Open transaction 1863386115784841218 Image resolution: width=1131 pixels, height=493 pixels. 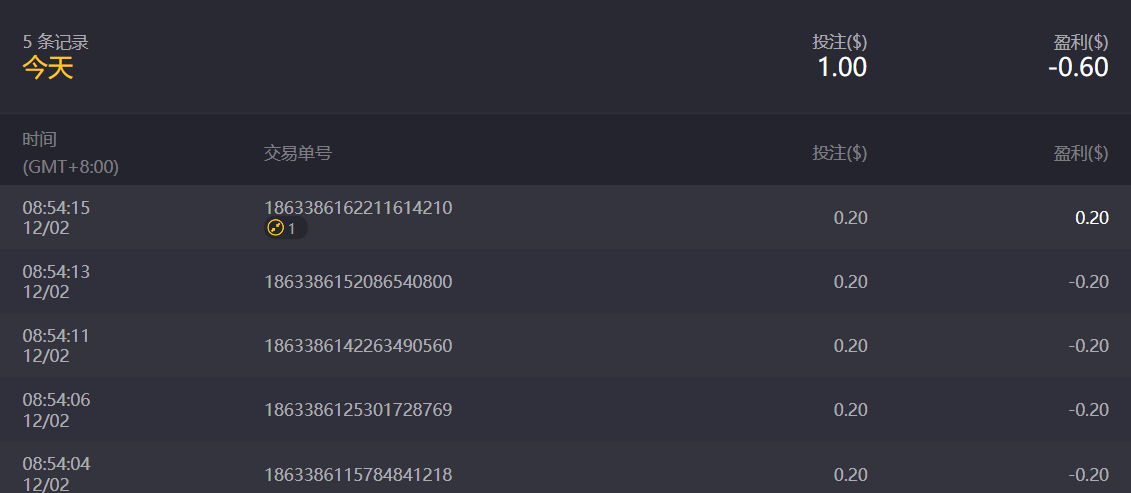coord(358,474)
